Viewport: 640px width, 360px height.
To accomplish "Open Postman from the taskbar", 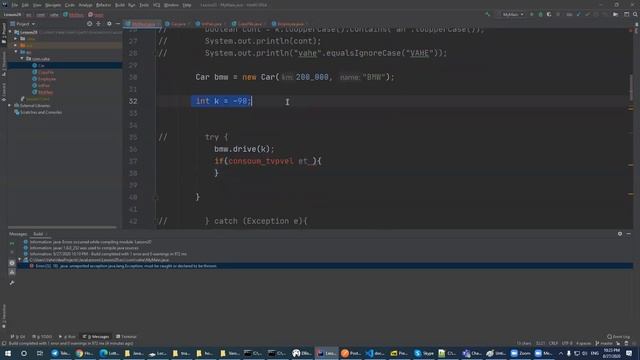I will [351, 353].
